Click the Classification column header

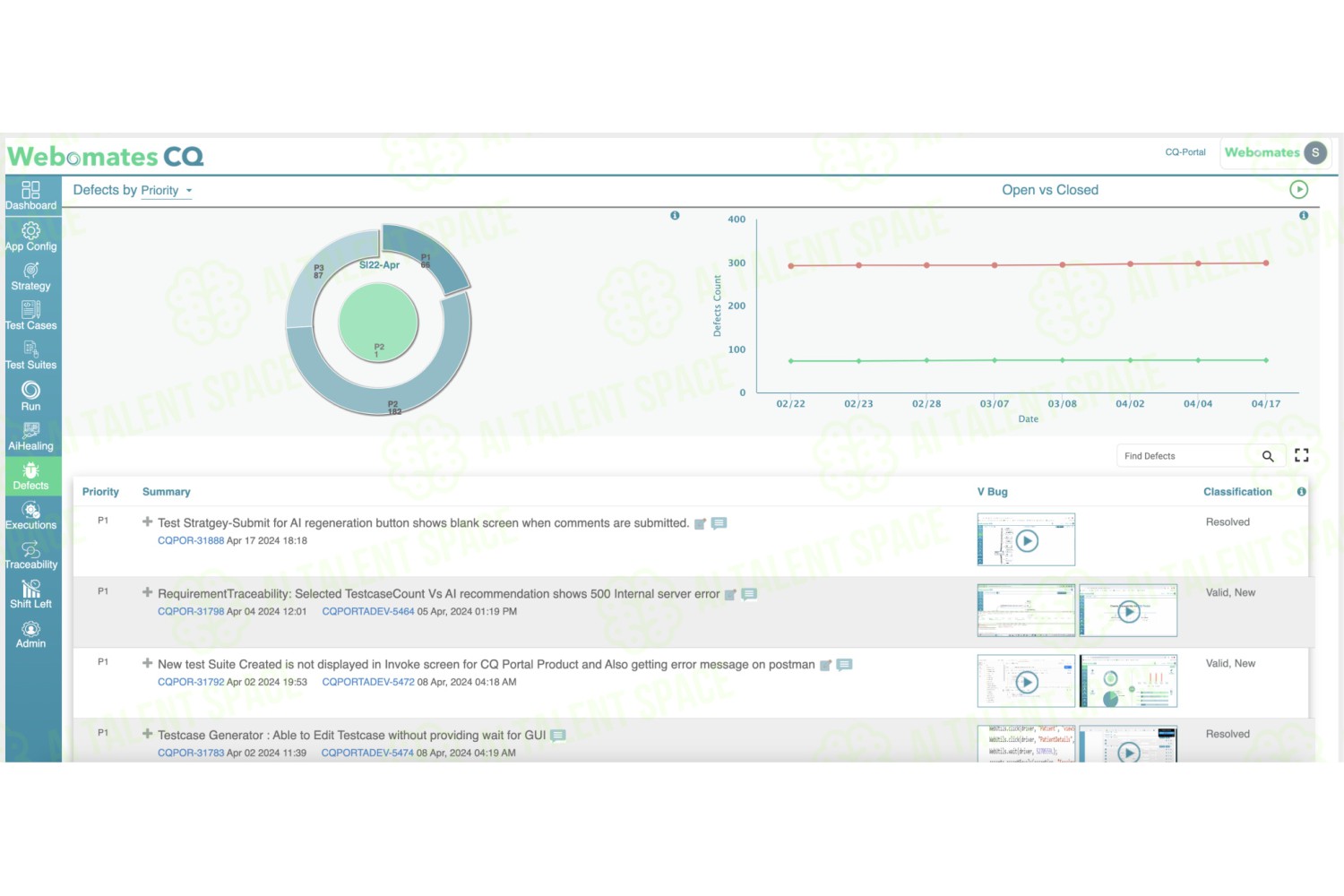click(x=1237, y=492)
